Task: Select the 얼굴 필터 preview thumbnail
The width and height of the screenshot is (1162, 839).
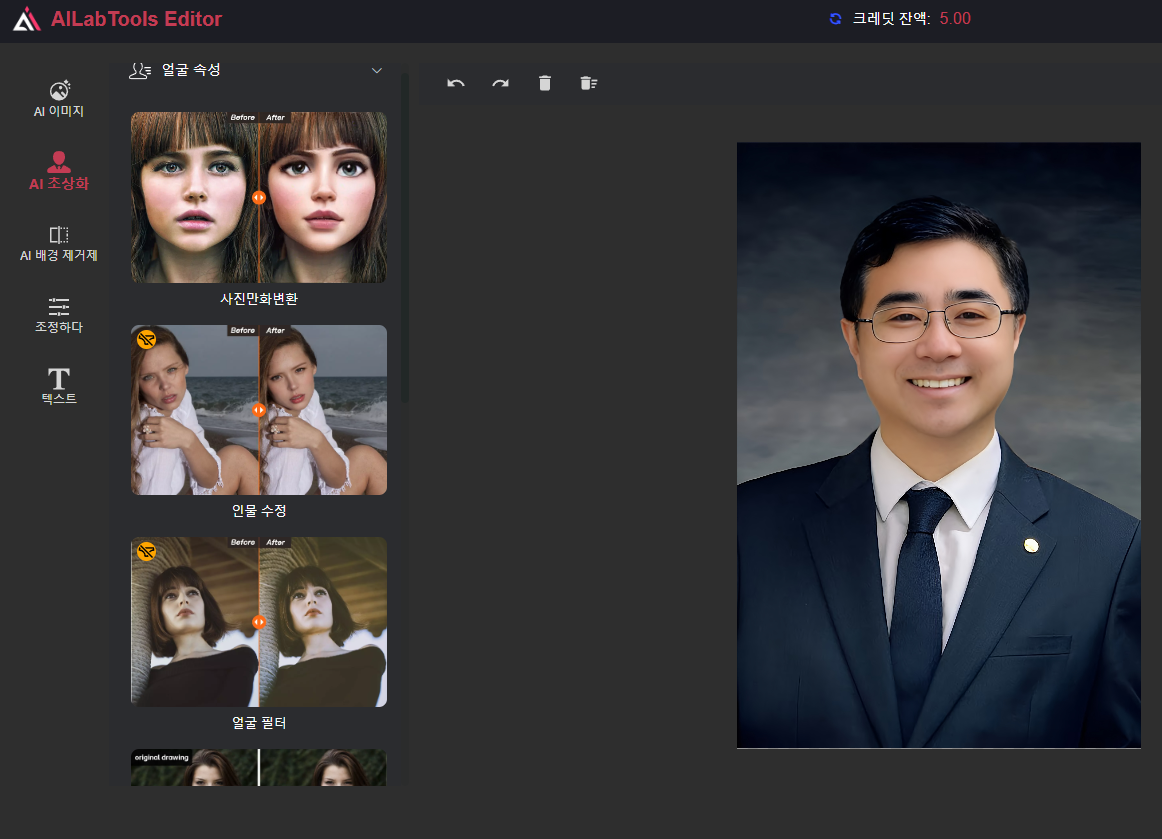Action: (259, 622)
